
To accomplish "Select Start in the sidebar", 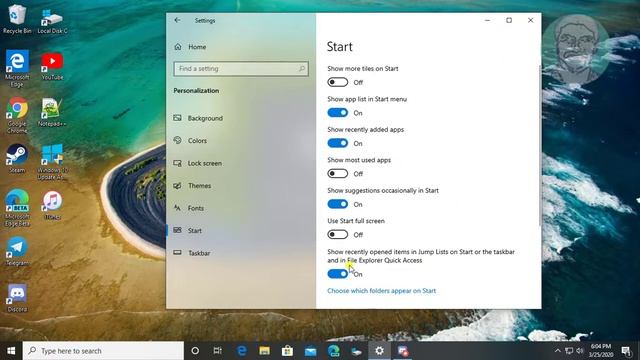I will 188,231.
